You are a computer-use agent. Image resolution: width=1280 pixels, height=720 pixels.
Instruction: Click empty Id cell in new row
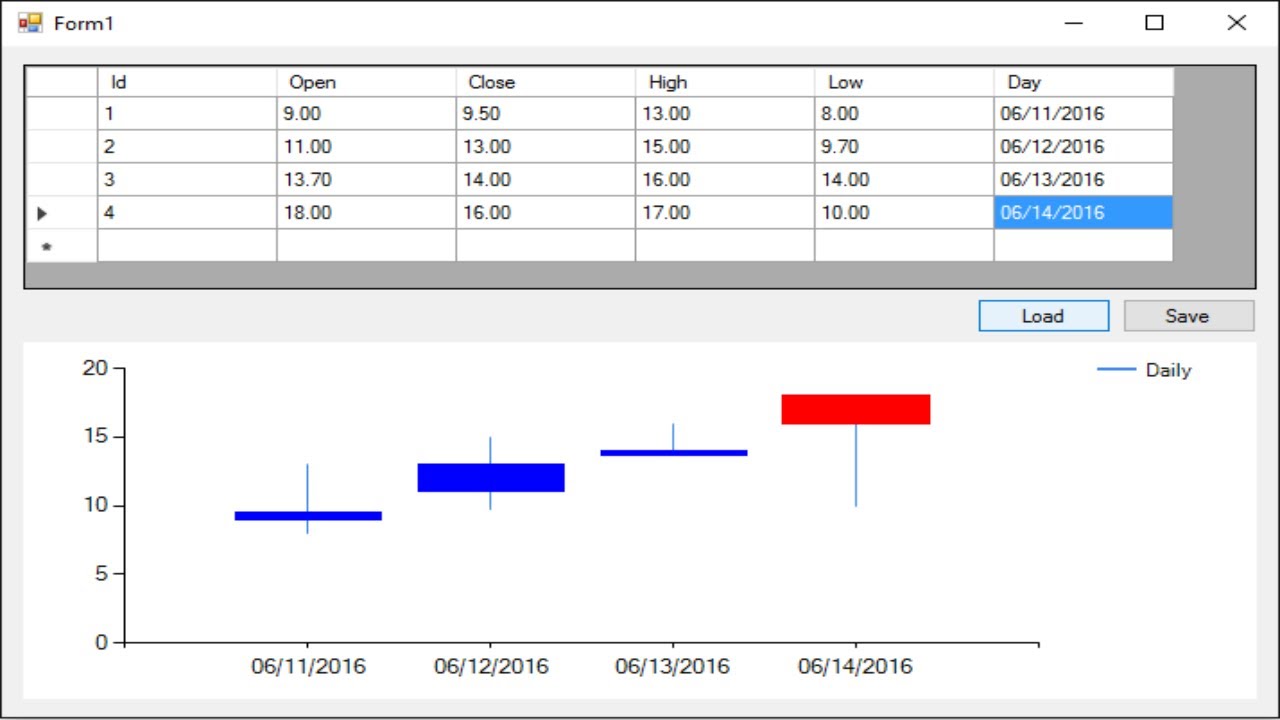(x=187, y=246)
